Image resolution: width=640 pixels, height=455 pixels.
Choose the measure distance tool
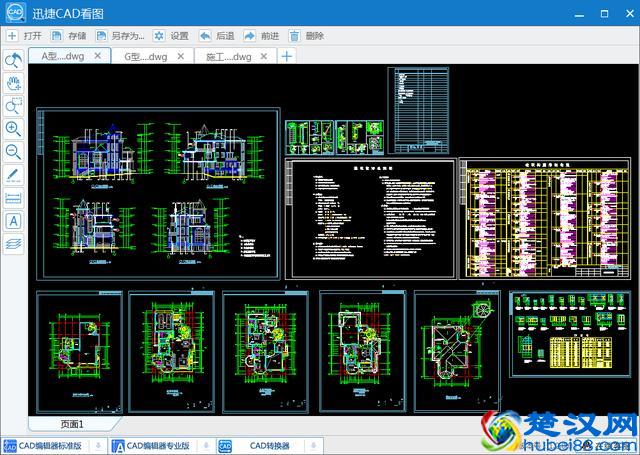pos(14,198)
